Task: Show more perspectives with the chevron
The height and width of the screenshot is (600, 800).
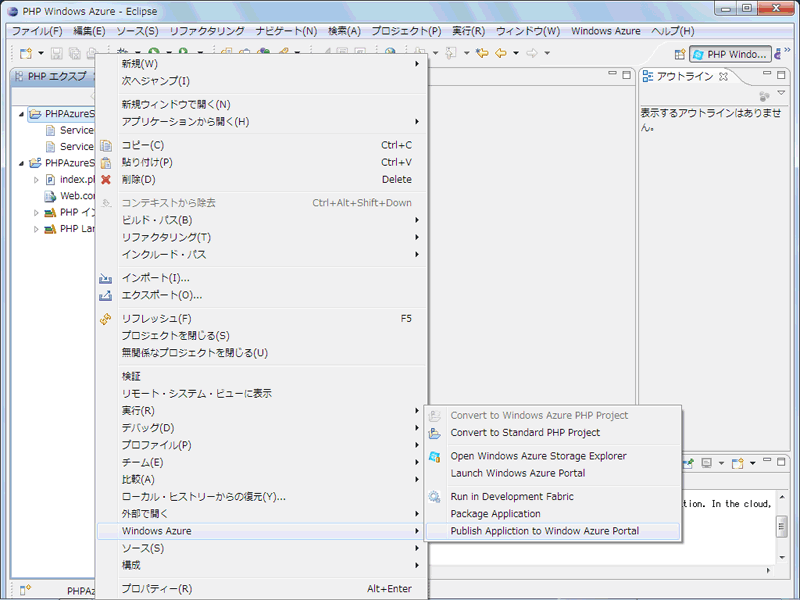Action: tap(787, 50)
